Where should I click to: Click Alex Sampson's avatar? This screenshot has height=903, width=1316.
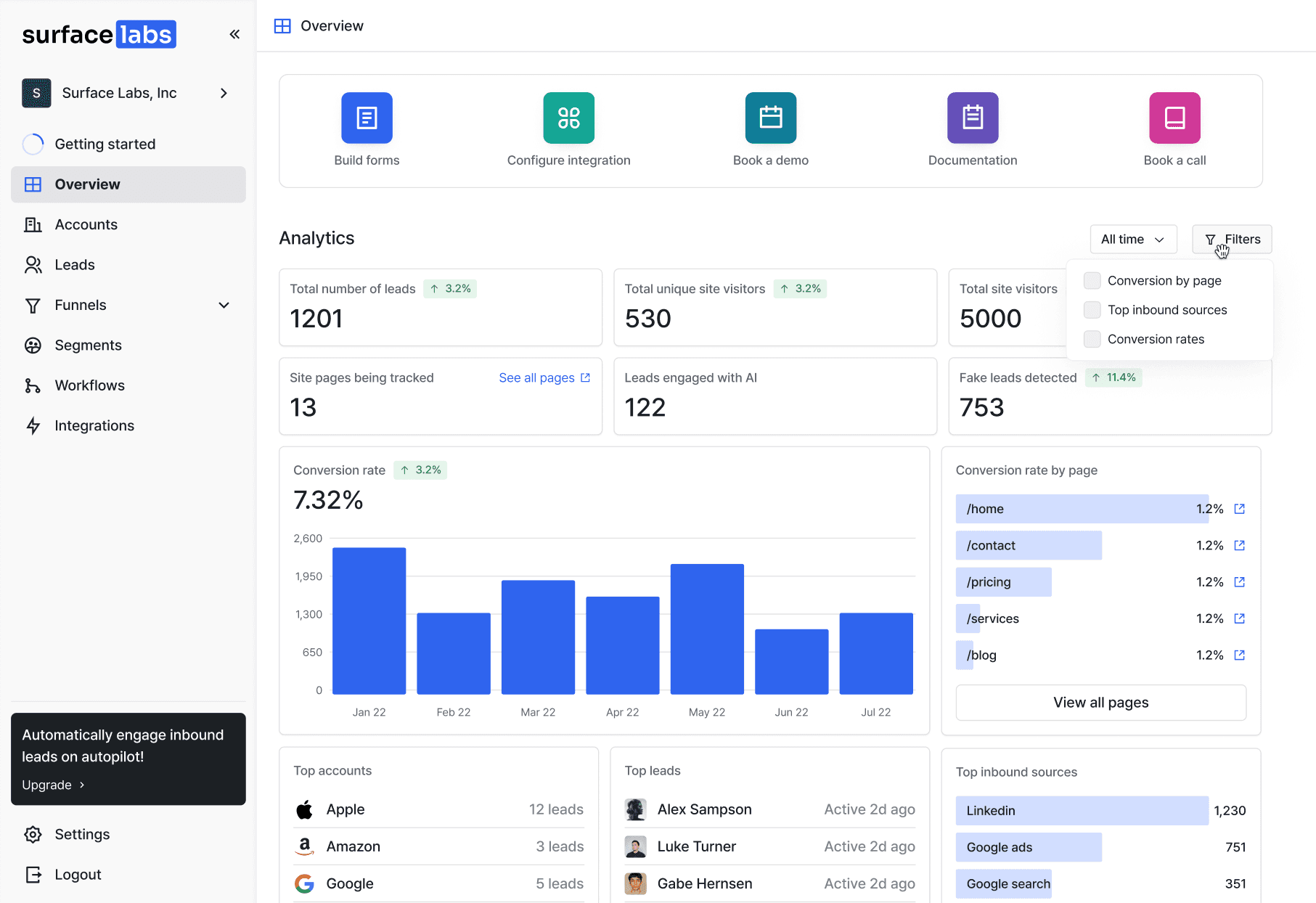pos(636,809)
